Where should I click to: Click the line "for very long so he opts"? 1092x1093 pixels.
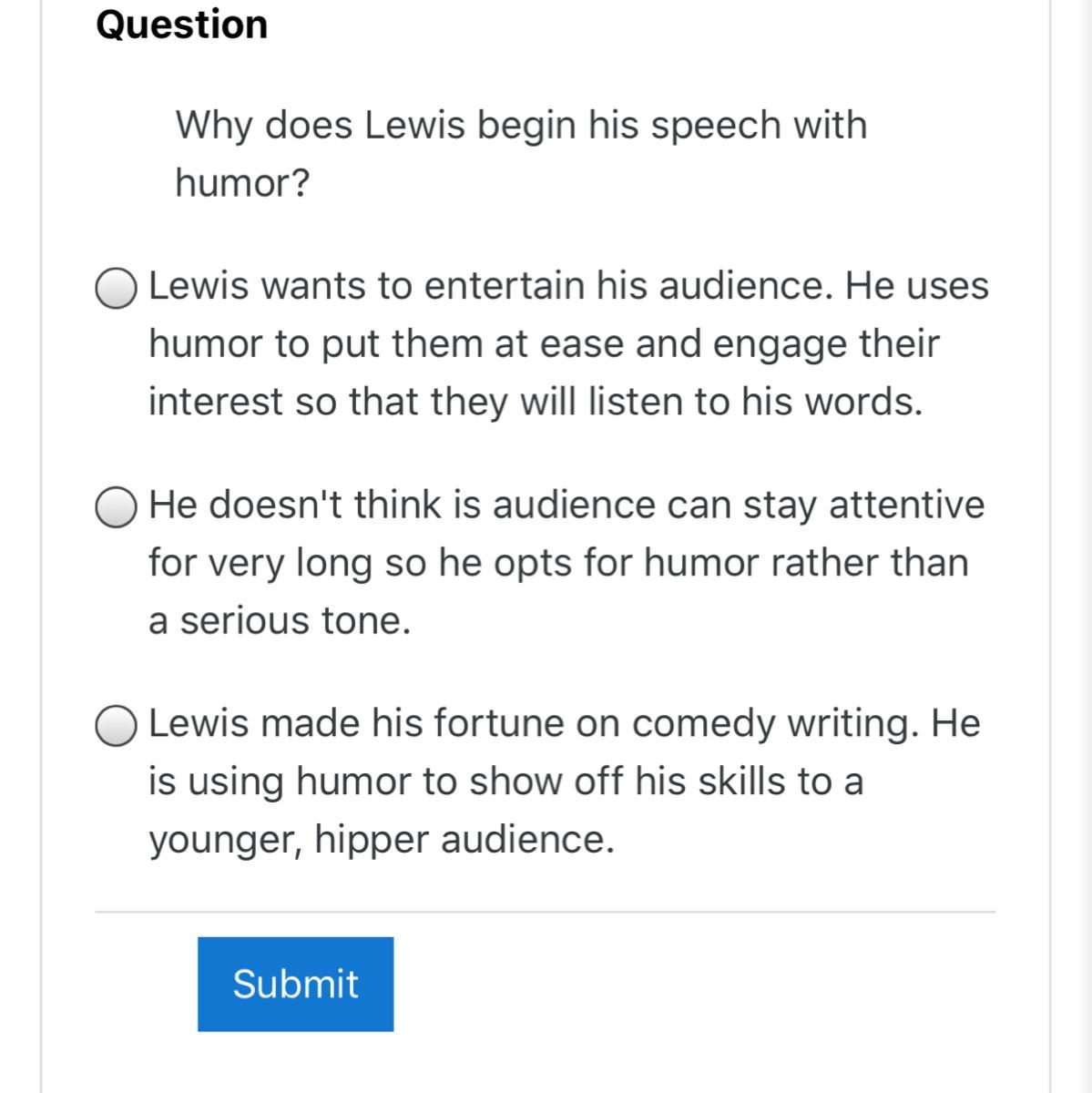558,563
